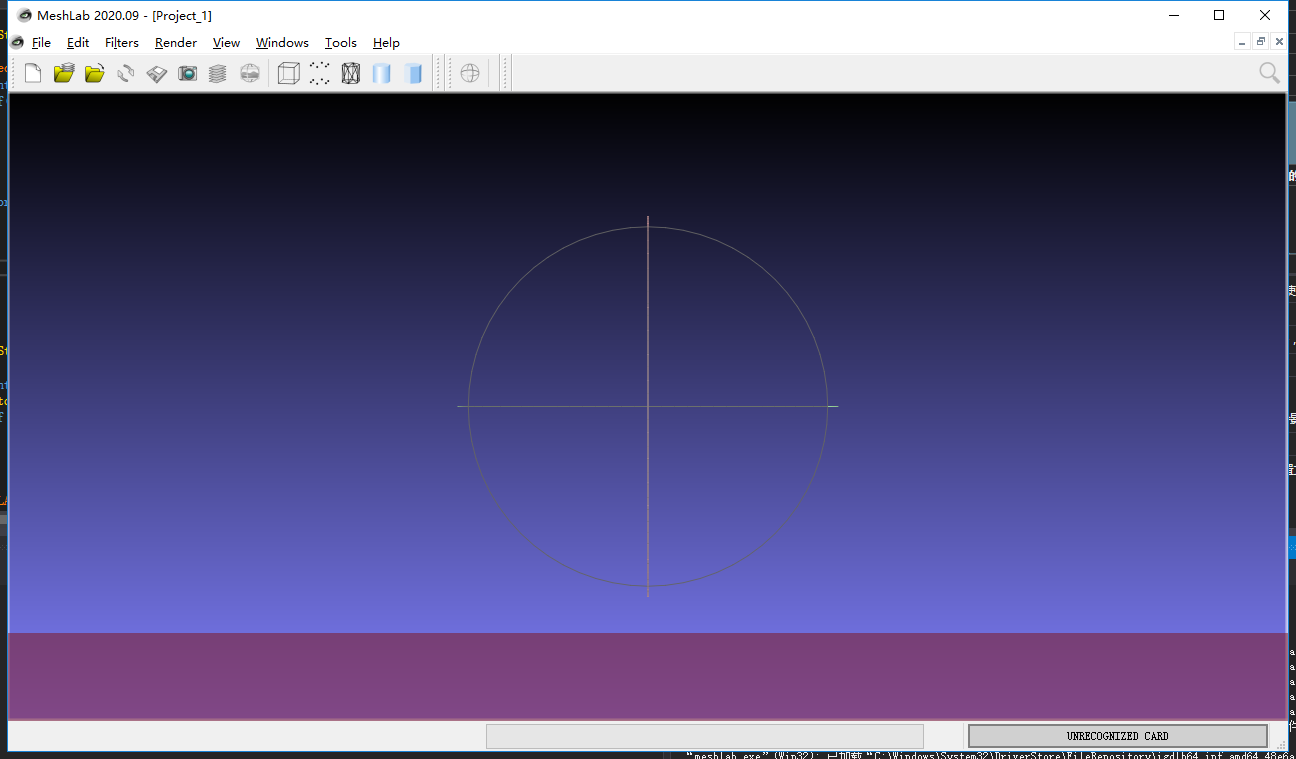Save the current project
This screenshot has height=759, width=1296.
coord(156,72)
